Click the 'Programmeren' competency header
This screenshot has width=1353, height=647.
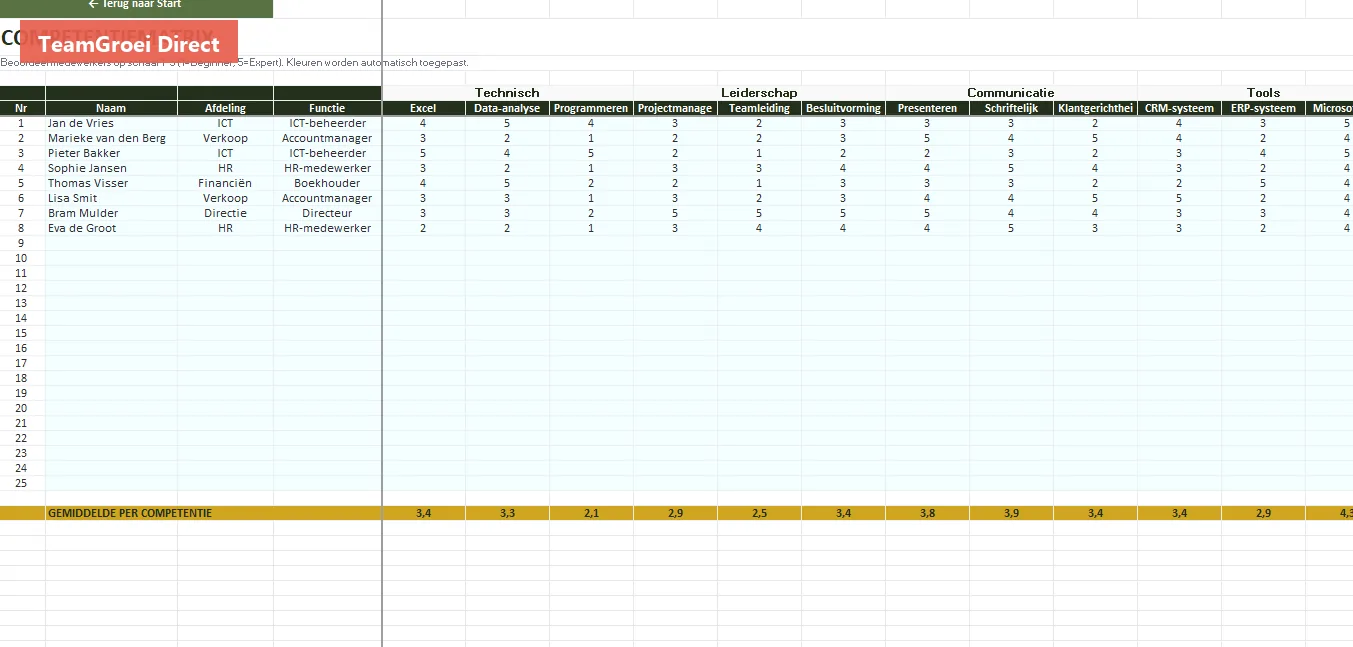(591, 108)
